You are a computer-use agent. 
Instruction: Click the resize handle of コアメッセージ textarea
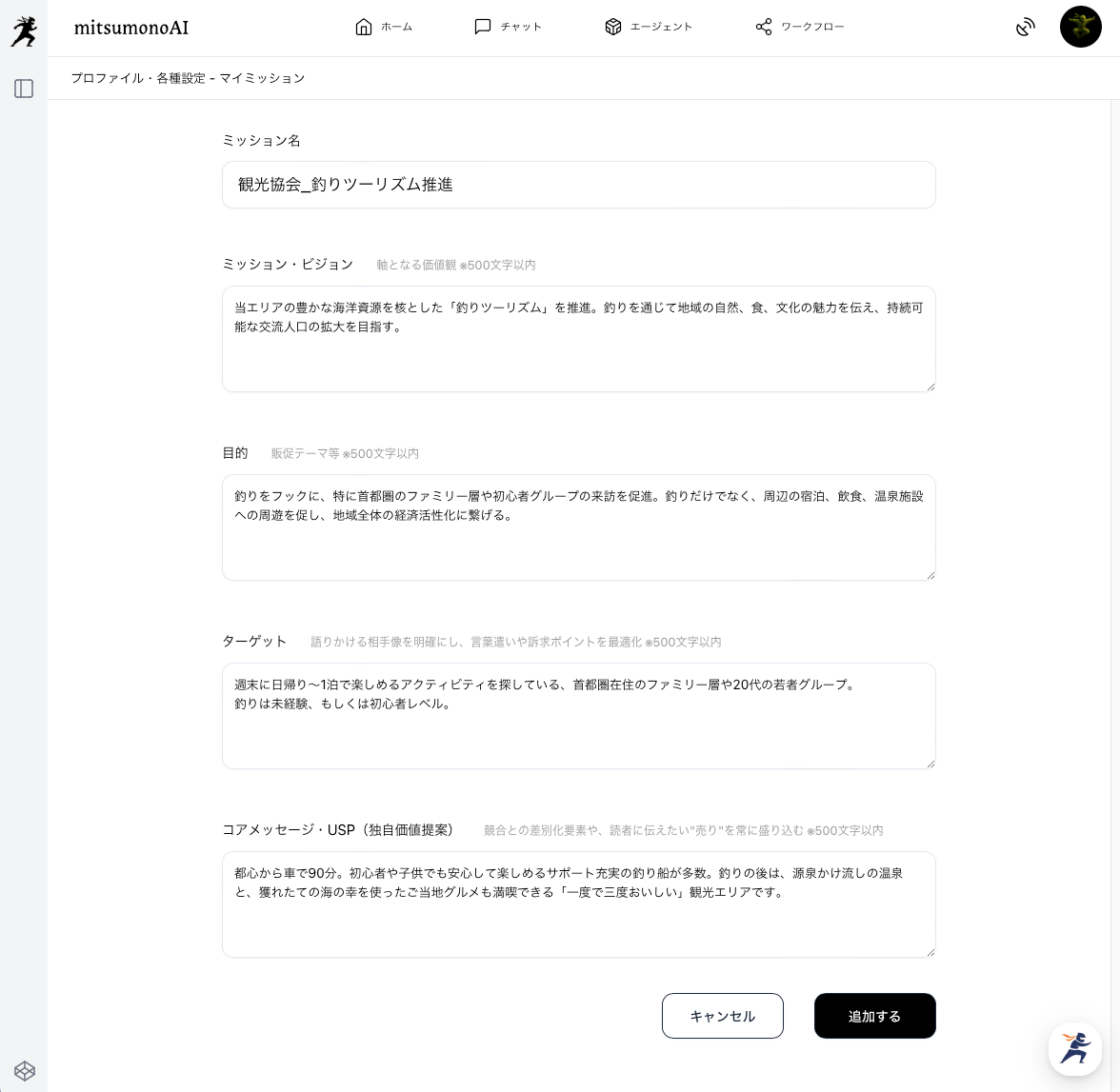click(x=930, y=951)
